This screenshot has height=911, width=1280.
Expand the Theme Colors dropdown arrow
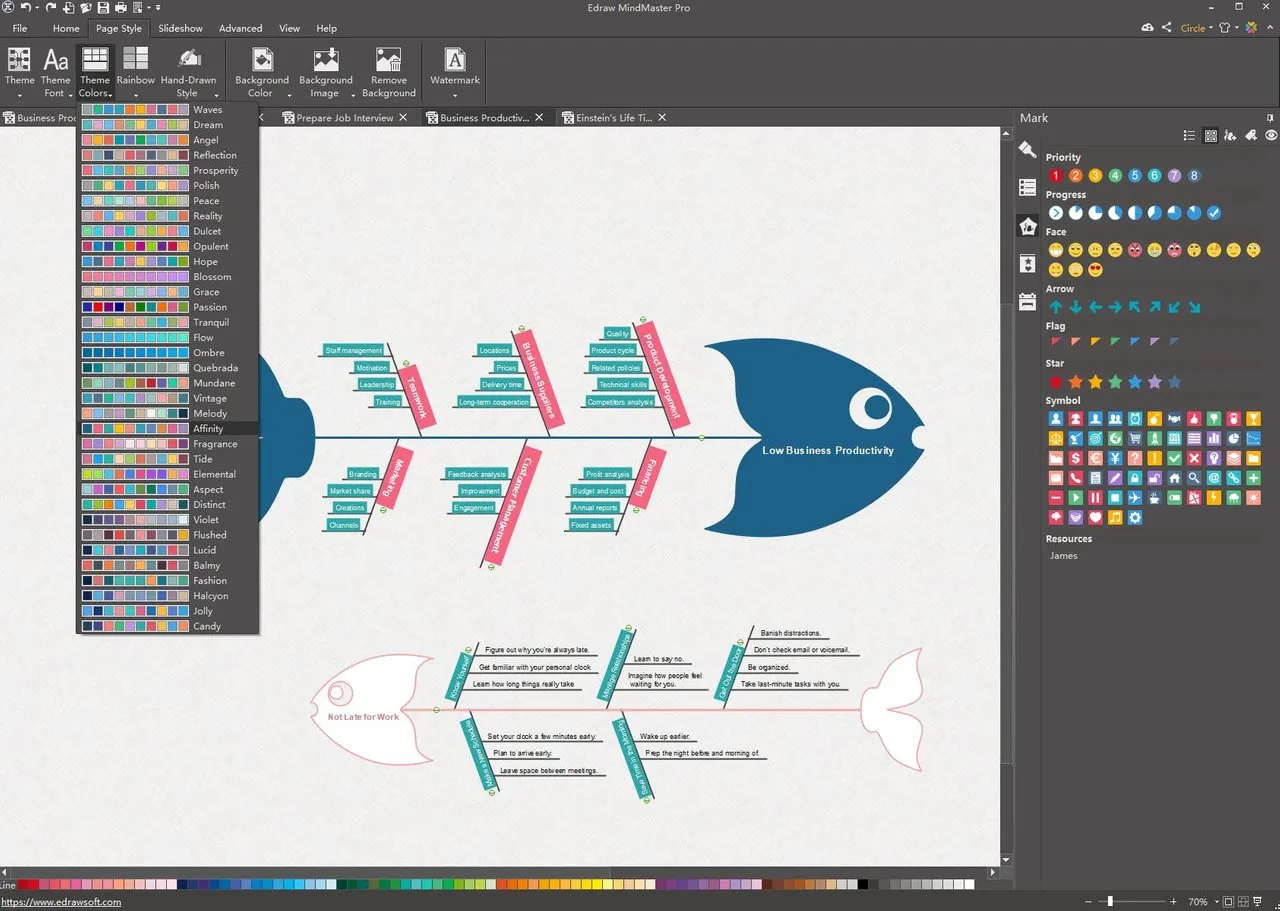[x=111, y=95]
